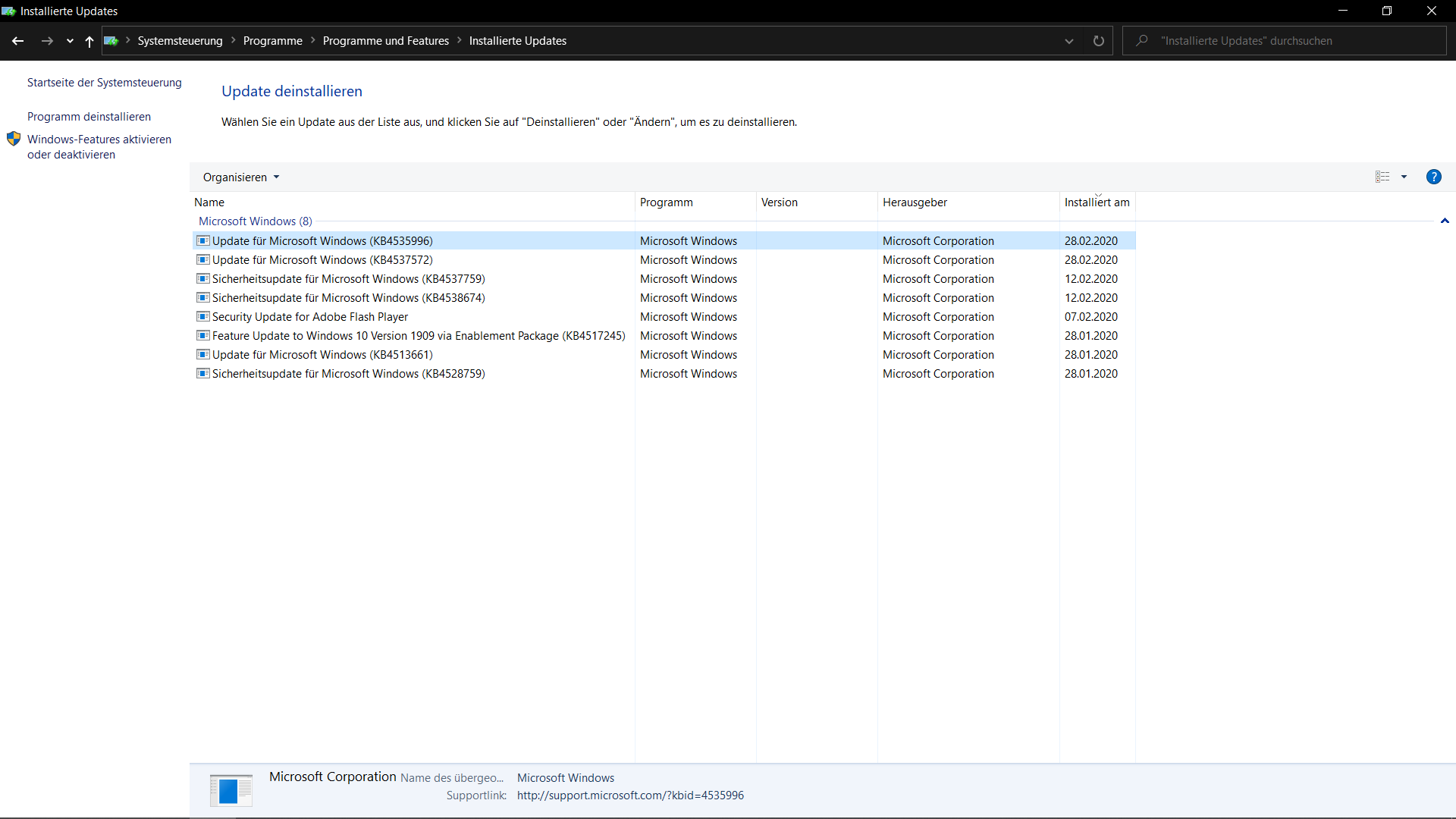Click the Adobe Flash Player update icon
Screen dimensions: 1456x819
coord(202,317)
